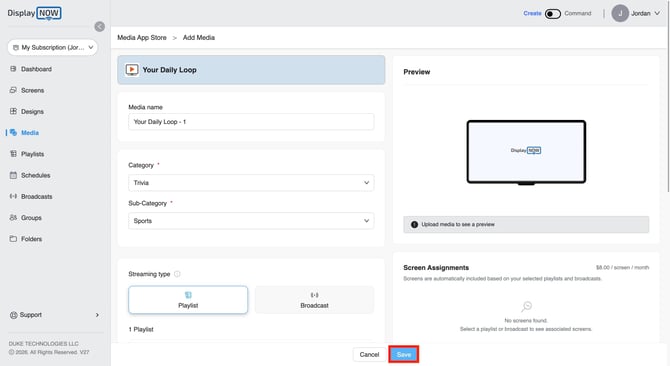Click the Support icon in the sidebar
Screen dimensions: 670x366
13,315
